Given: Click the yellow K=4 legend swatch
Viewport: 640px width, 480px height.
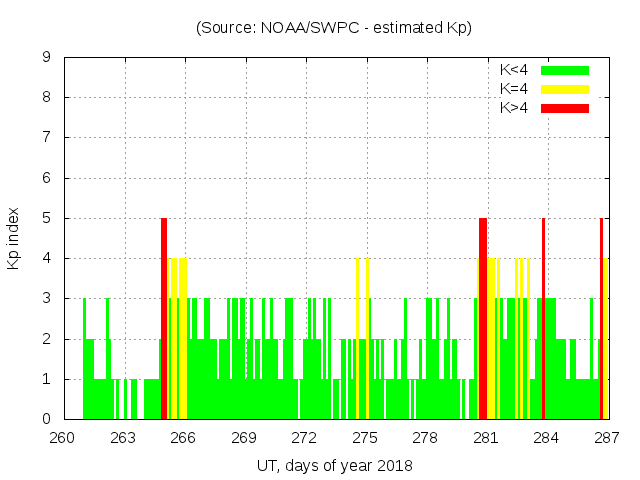Looking at the screenshot, I should pos(565,89).
